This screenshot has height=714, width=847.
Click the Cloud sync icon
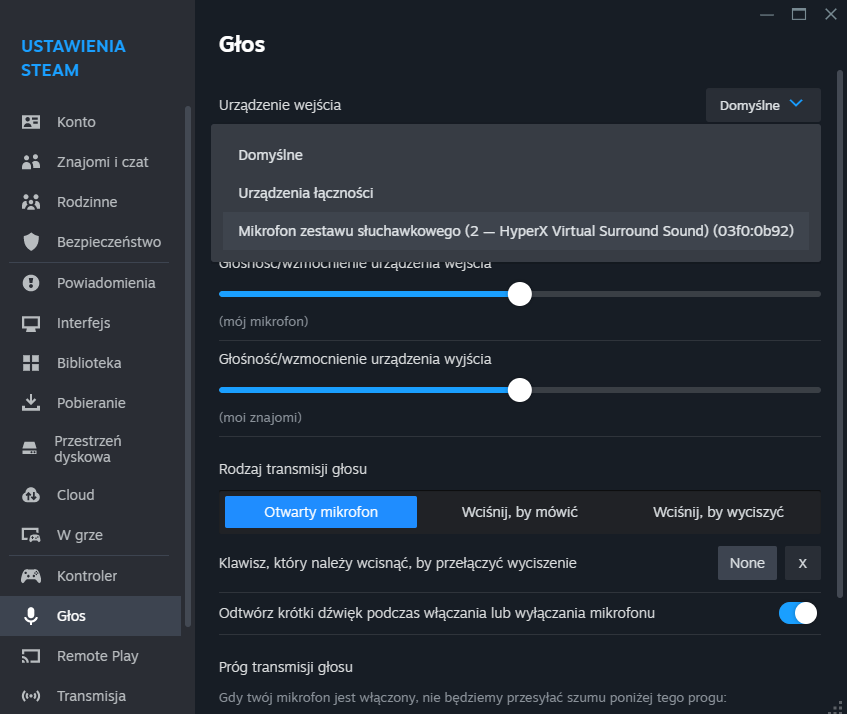coord(31,495)
